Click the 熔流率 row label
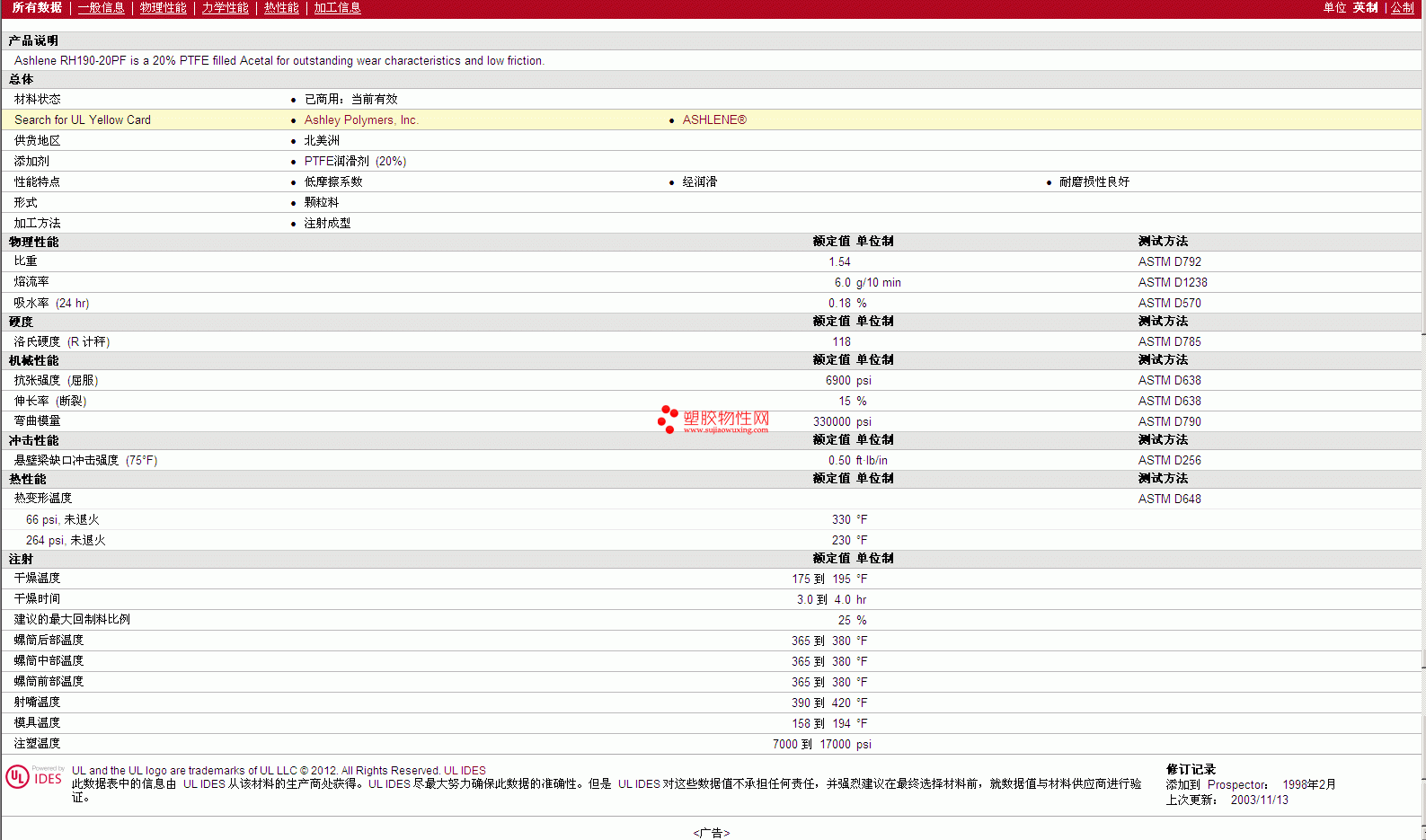The width and height of the screenshot is (1426, 840). point(31,283)
